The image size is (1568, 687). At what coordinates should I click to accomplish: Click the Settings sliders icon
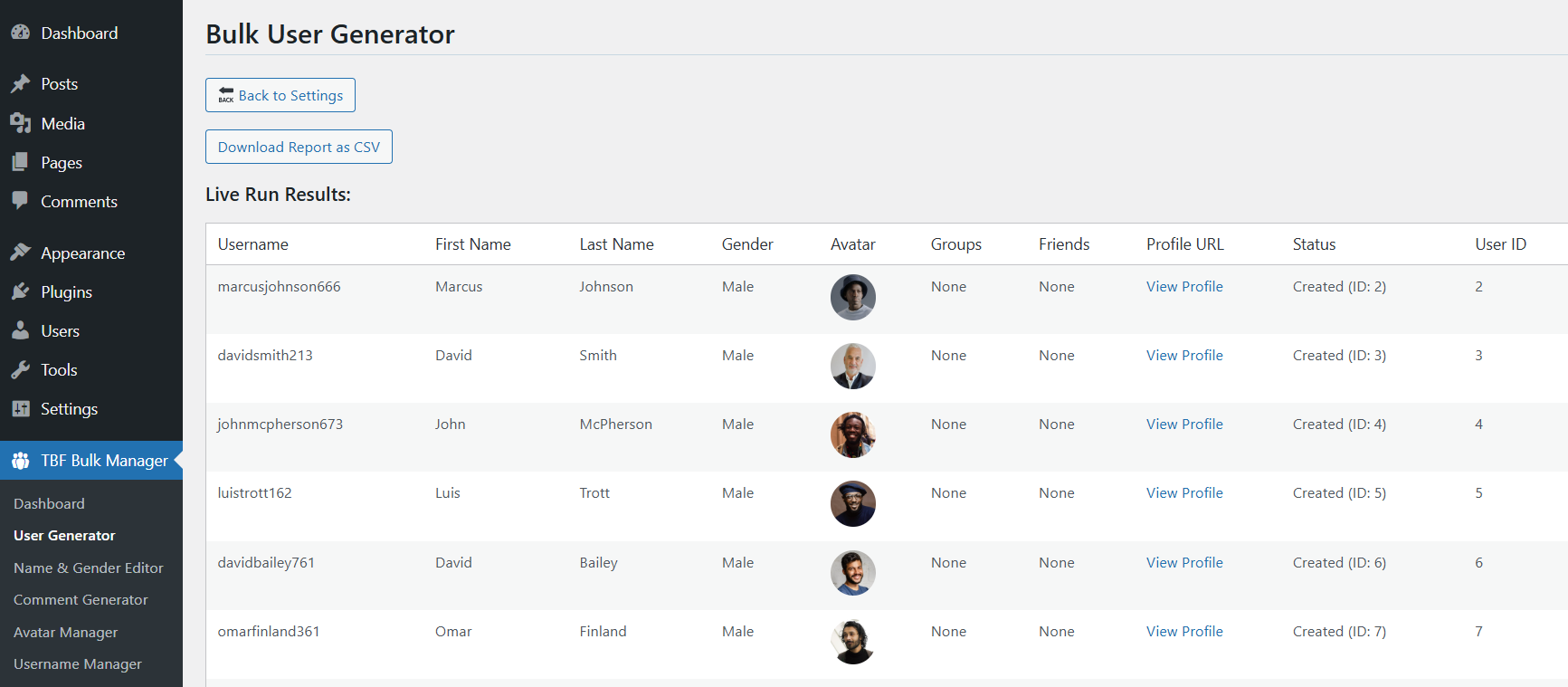pos(20,408)
